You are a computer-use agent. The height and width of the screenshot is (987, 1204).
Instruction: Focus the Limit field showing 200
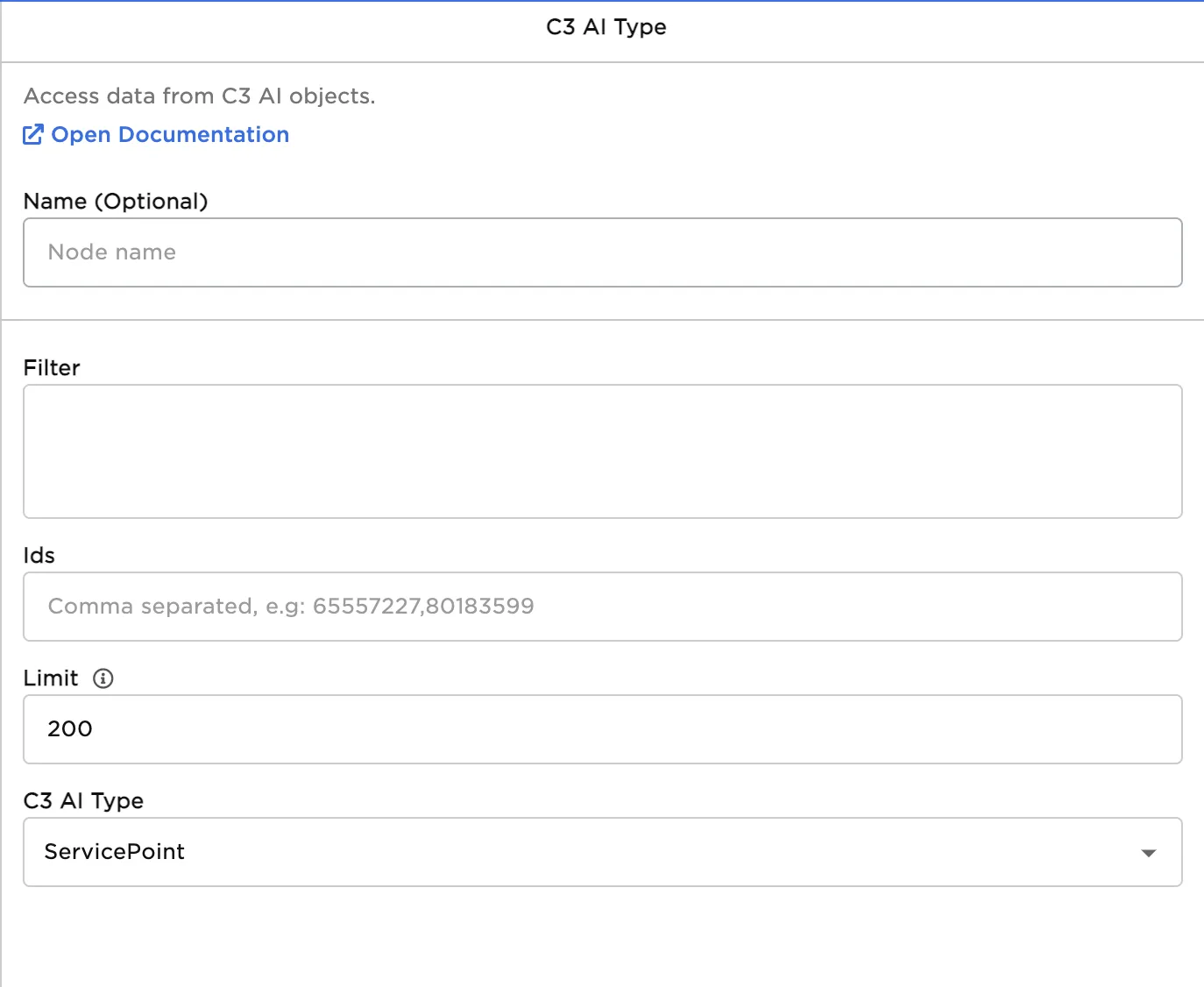tap(602, 729)
